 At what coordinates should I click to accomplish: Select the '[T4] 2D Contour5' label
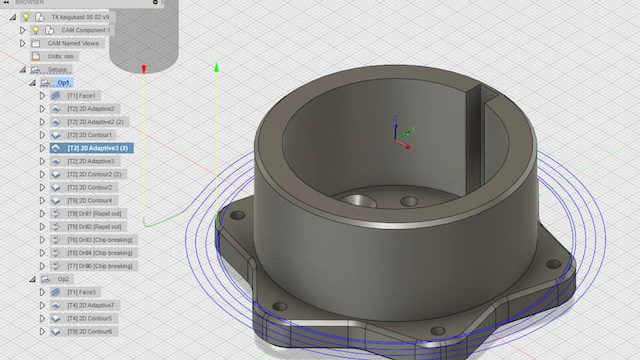click(x=89, y=318)
